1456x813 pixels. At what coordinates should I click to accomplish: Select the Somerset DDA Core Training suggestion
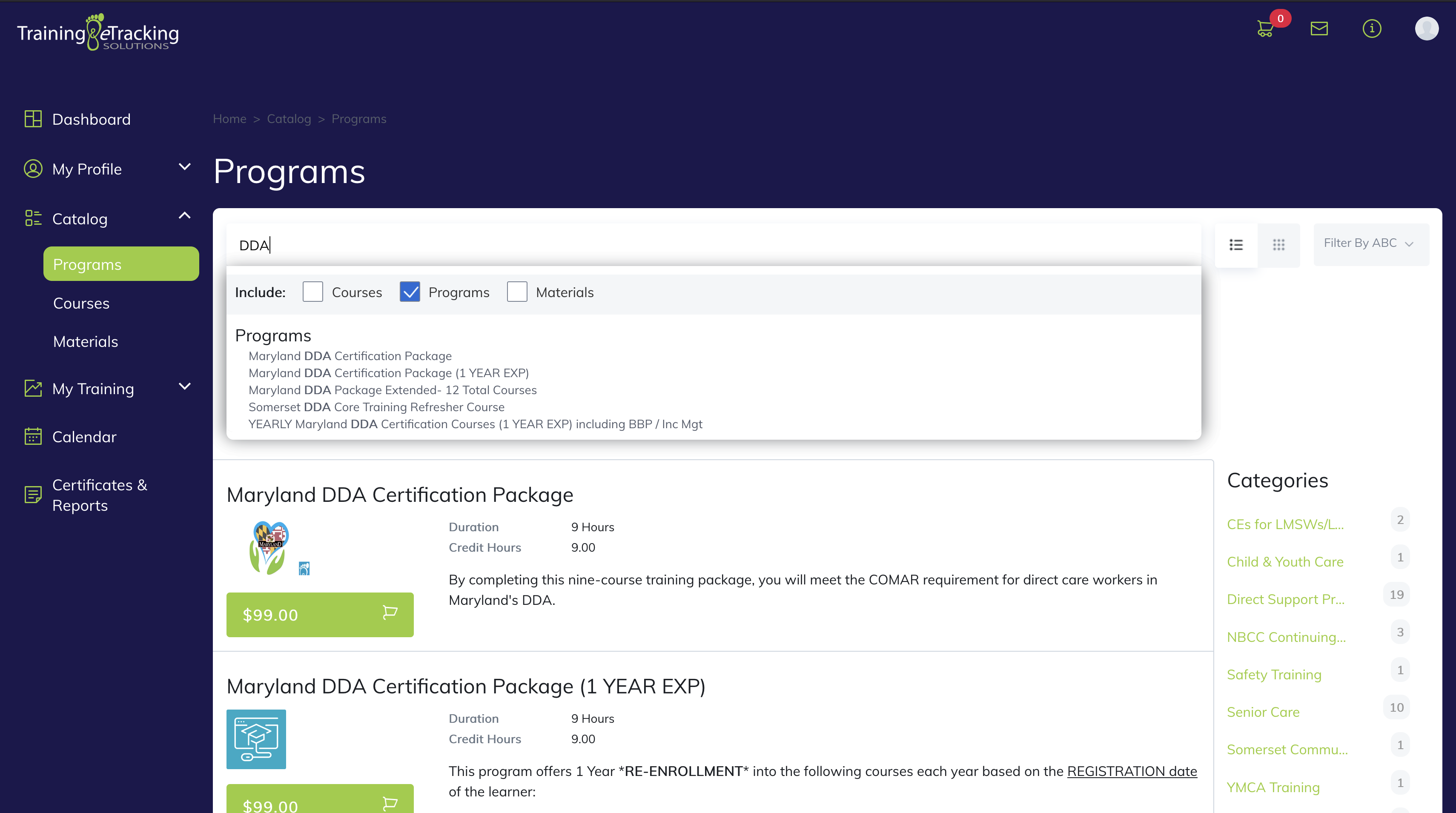(x=376, y=407)
